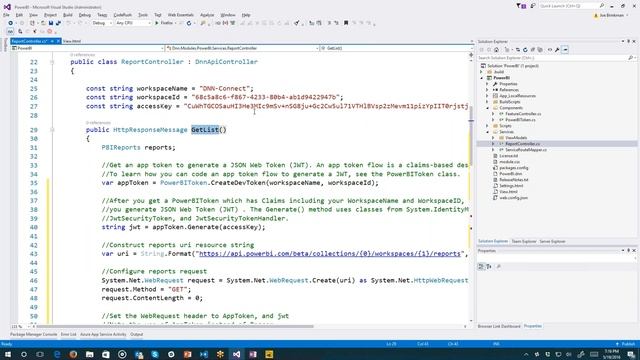This screenshot has width=640, height=360.
Task: Expand the Properties node in Solution Explorer
Action: [x=487, y=84]
